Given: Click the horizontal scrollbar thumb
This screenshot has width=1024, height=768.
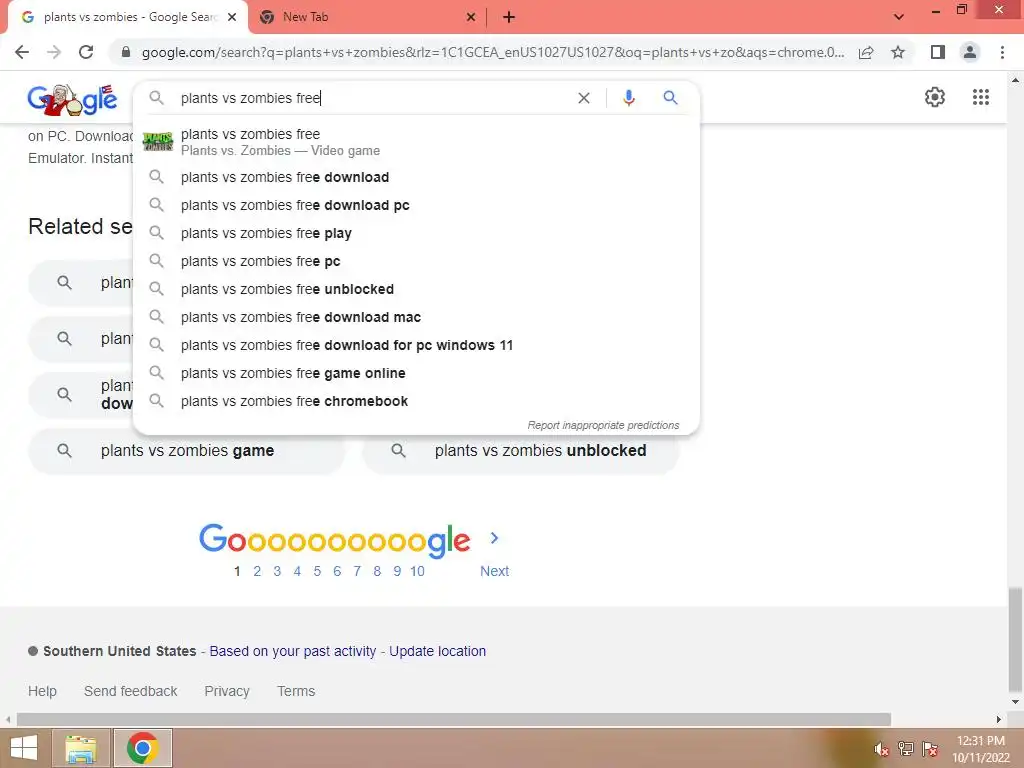Looking at the screenshot, I should (454, 720).
